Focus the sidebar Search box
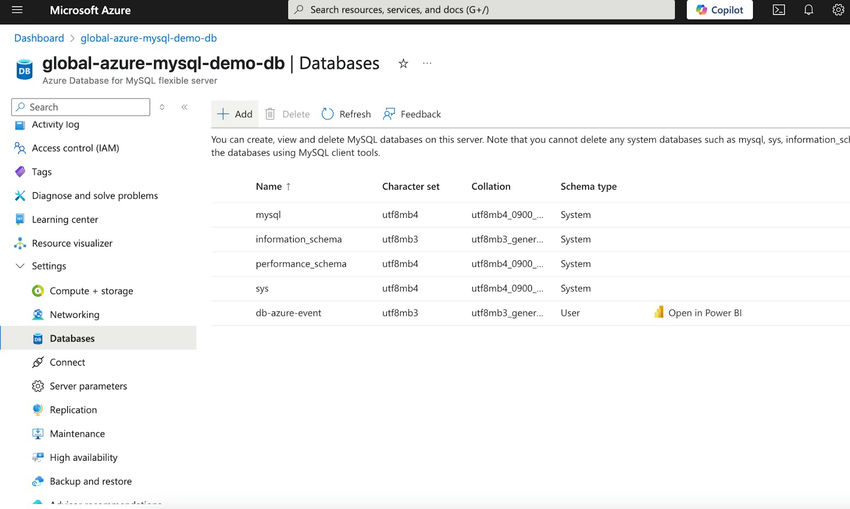The image size is (850, 509). (x=80, y=107)
